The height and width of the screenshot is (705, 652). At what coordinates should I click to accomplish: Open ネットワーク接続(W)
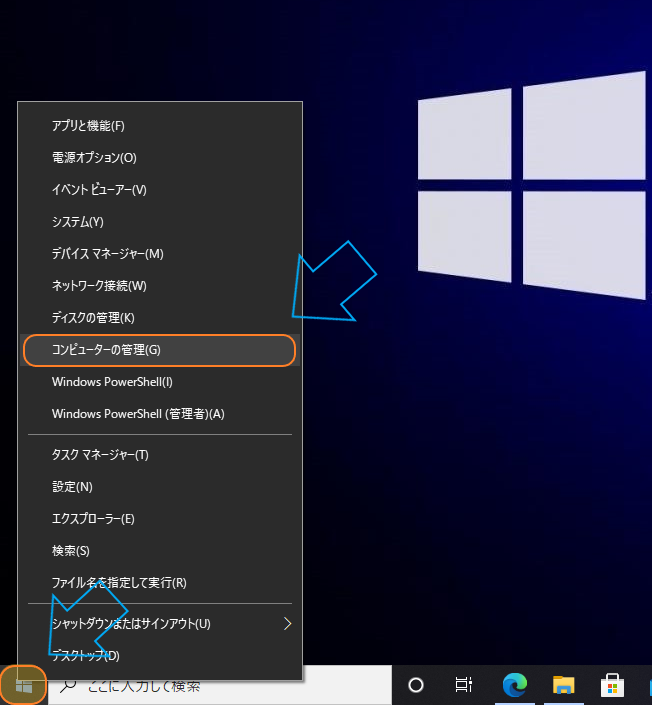[x=160, y=286]
